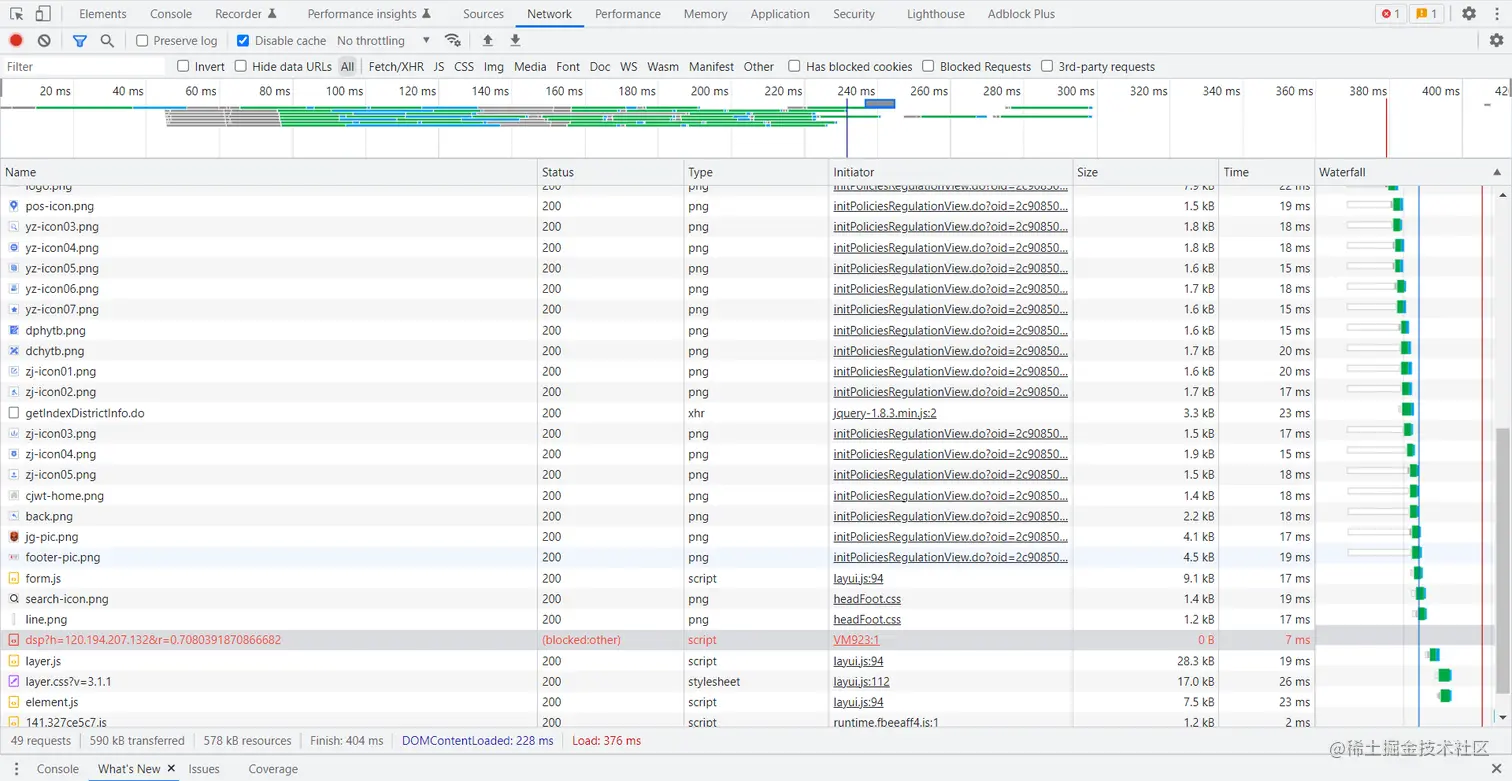Image resolution: width=1512 pixels, height=781 pixels.
Task: Switch to the Lighthouse tab
Action: point(936,14)
